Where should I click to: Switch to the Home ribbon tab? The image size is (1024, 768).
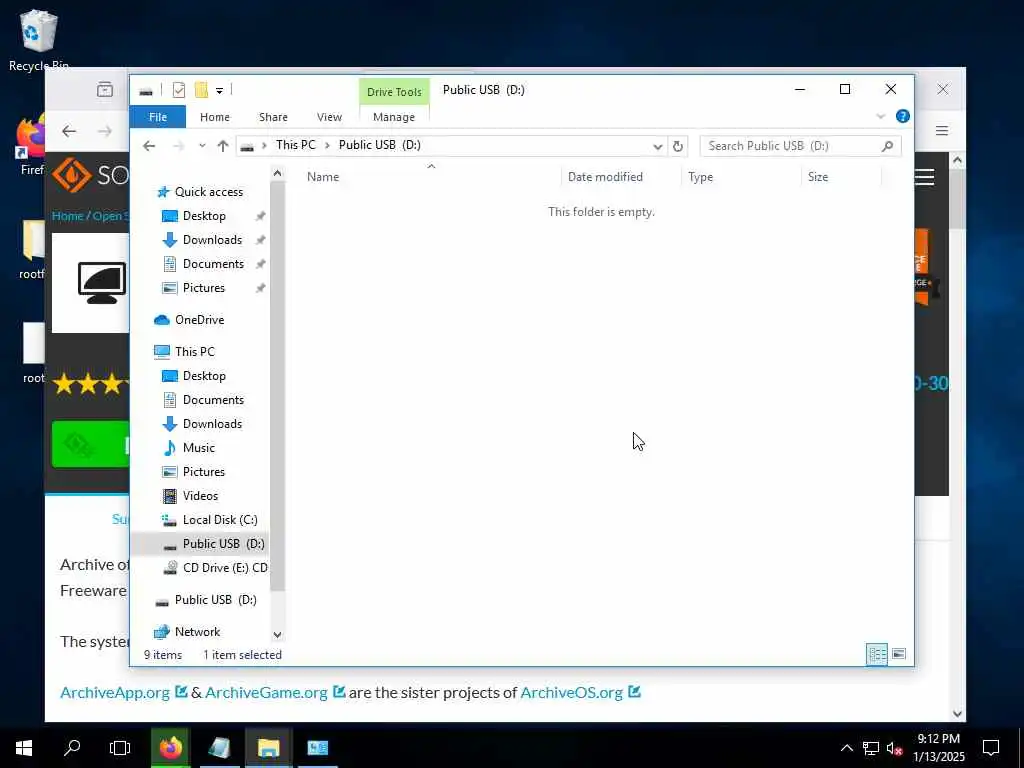click(215, 117)
